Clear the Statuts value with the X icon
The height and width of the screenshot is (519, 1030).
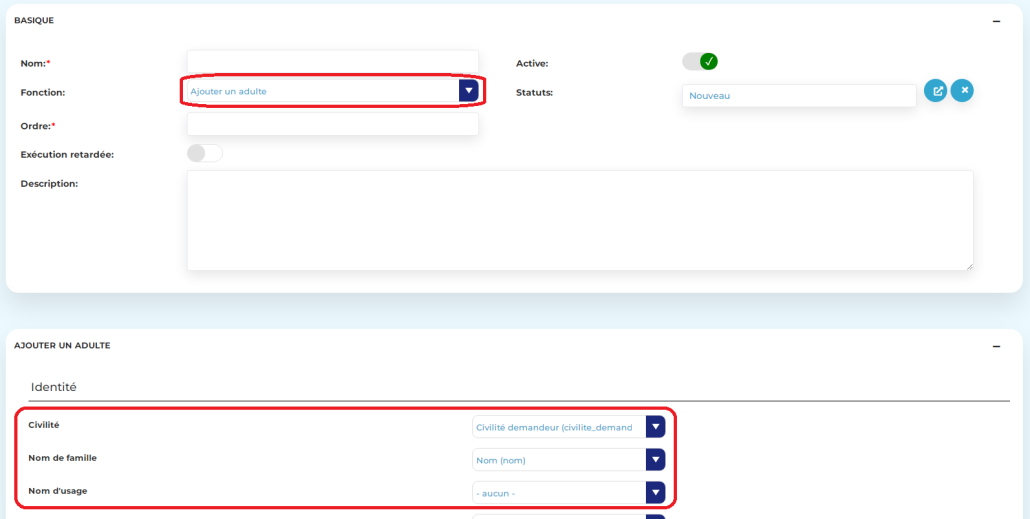962,91
